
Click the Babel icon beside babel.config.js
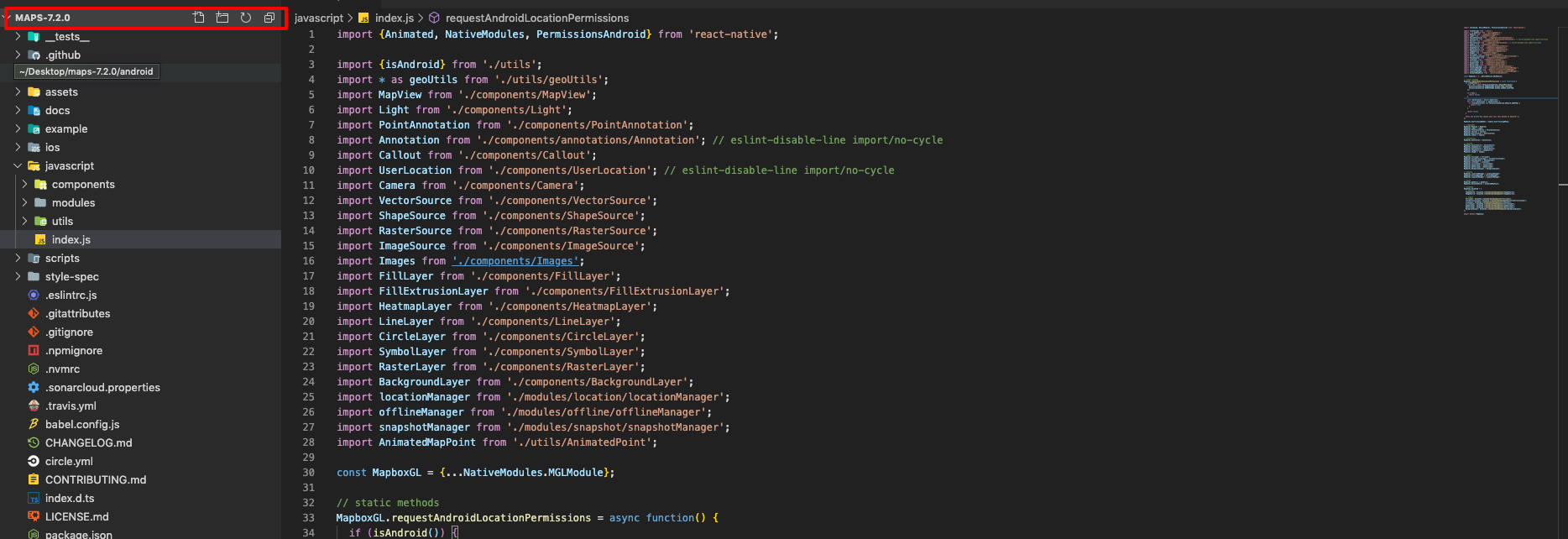pyautogui.click(x=34, y=425)
